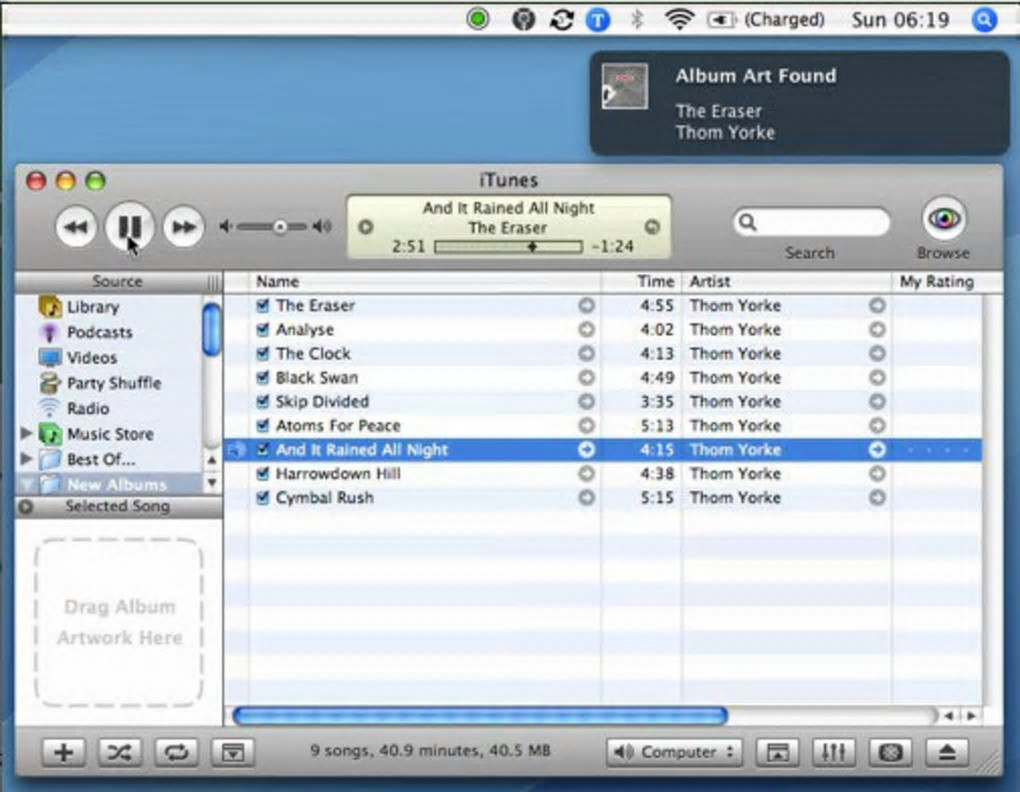Show the mini artwork video window button
1020x792 pixels.
pos(777,752)
